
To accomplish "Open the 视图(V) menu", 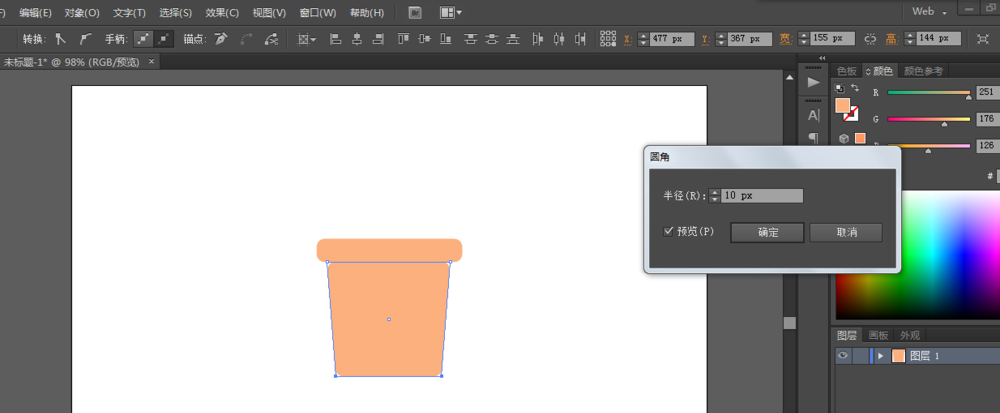I will pos(269,13).
